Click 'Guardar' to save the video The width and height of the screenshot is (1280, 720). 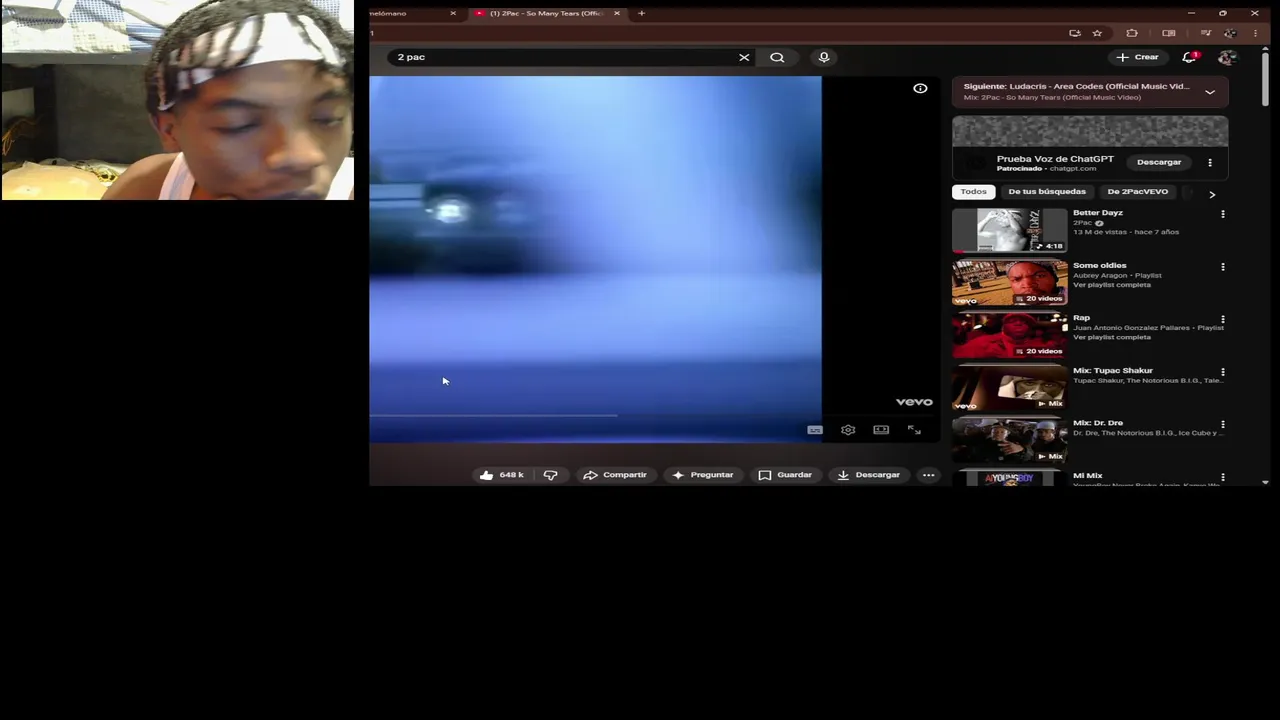785,475
